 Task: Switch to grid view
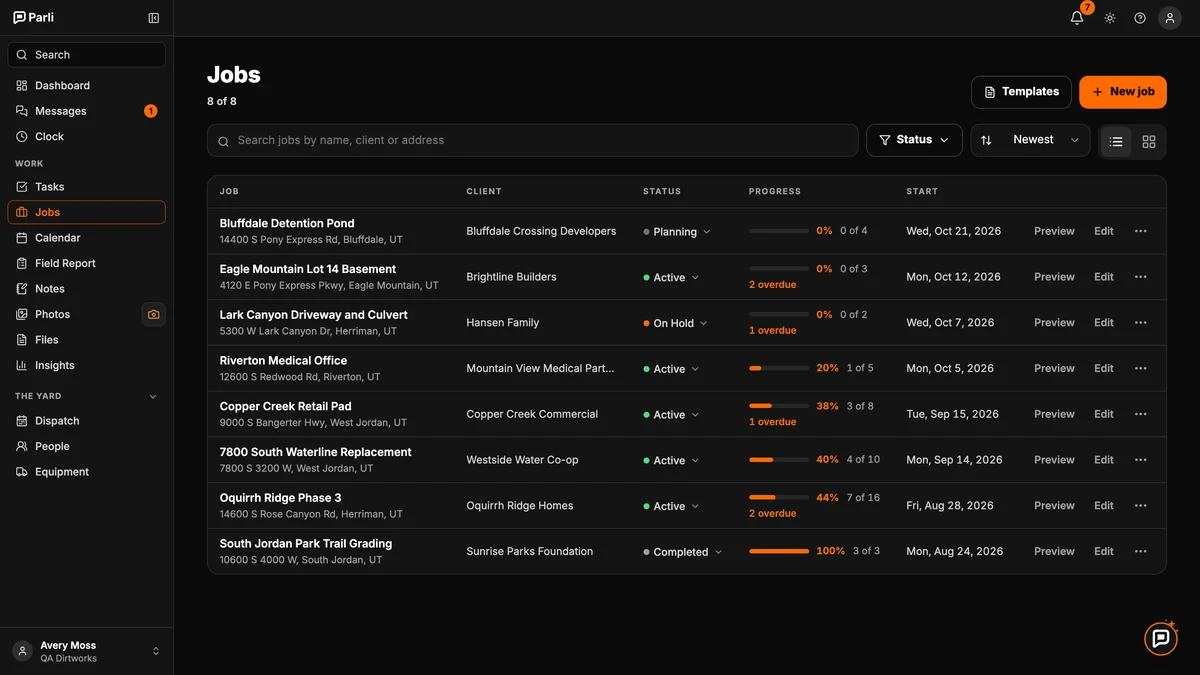(x=1149, y=141)
